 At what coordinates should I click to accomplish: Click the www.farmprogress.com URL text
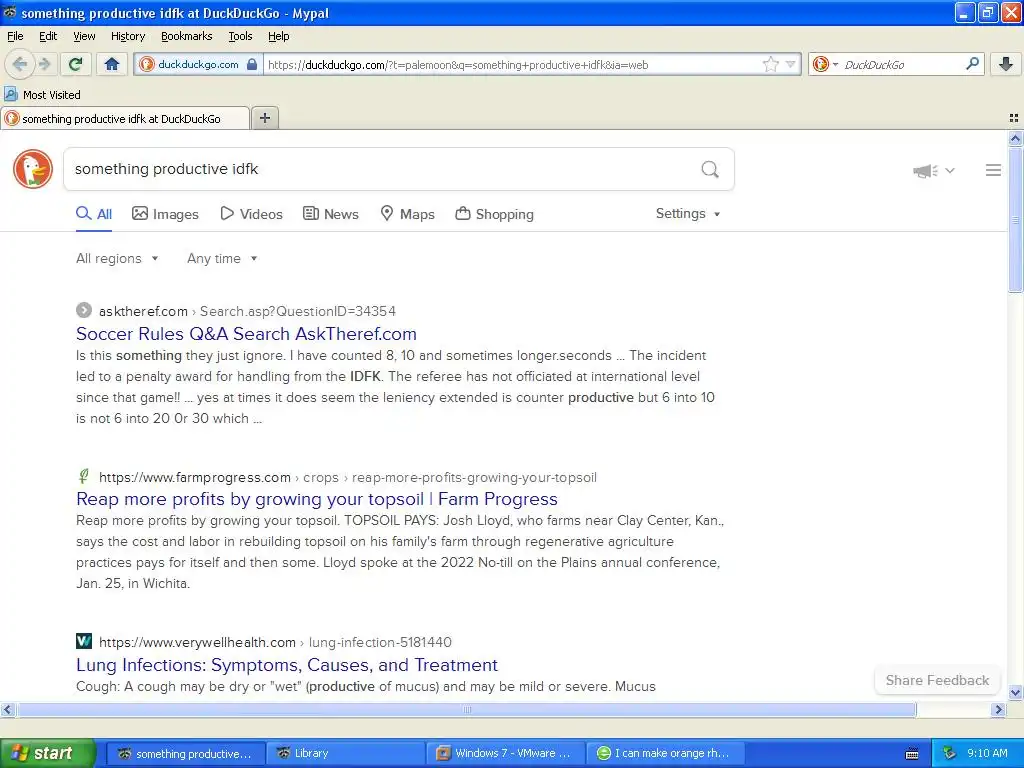(195, 477)
